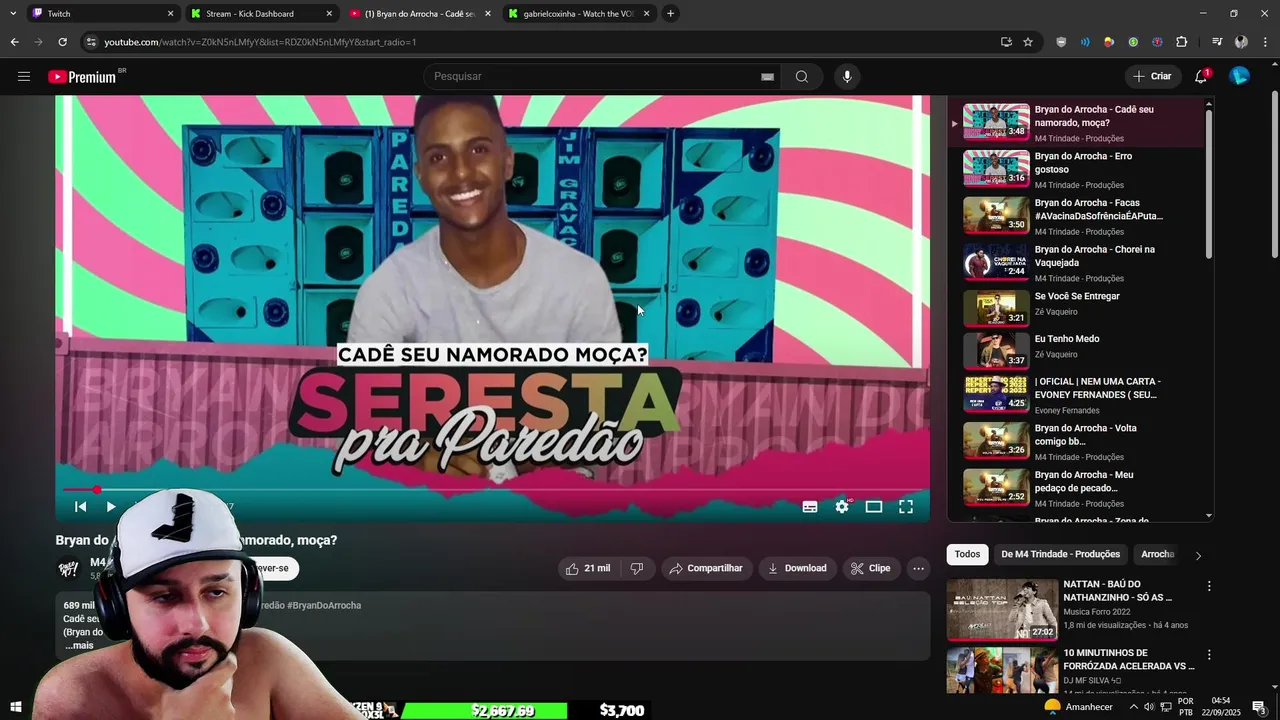The width and height of the screenshot is (1280, 720).
Task: Reload the page
Action: coord(62,42)
